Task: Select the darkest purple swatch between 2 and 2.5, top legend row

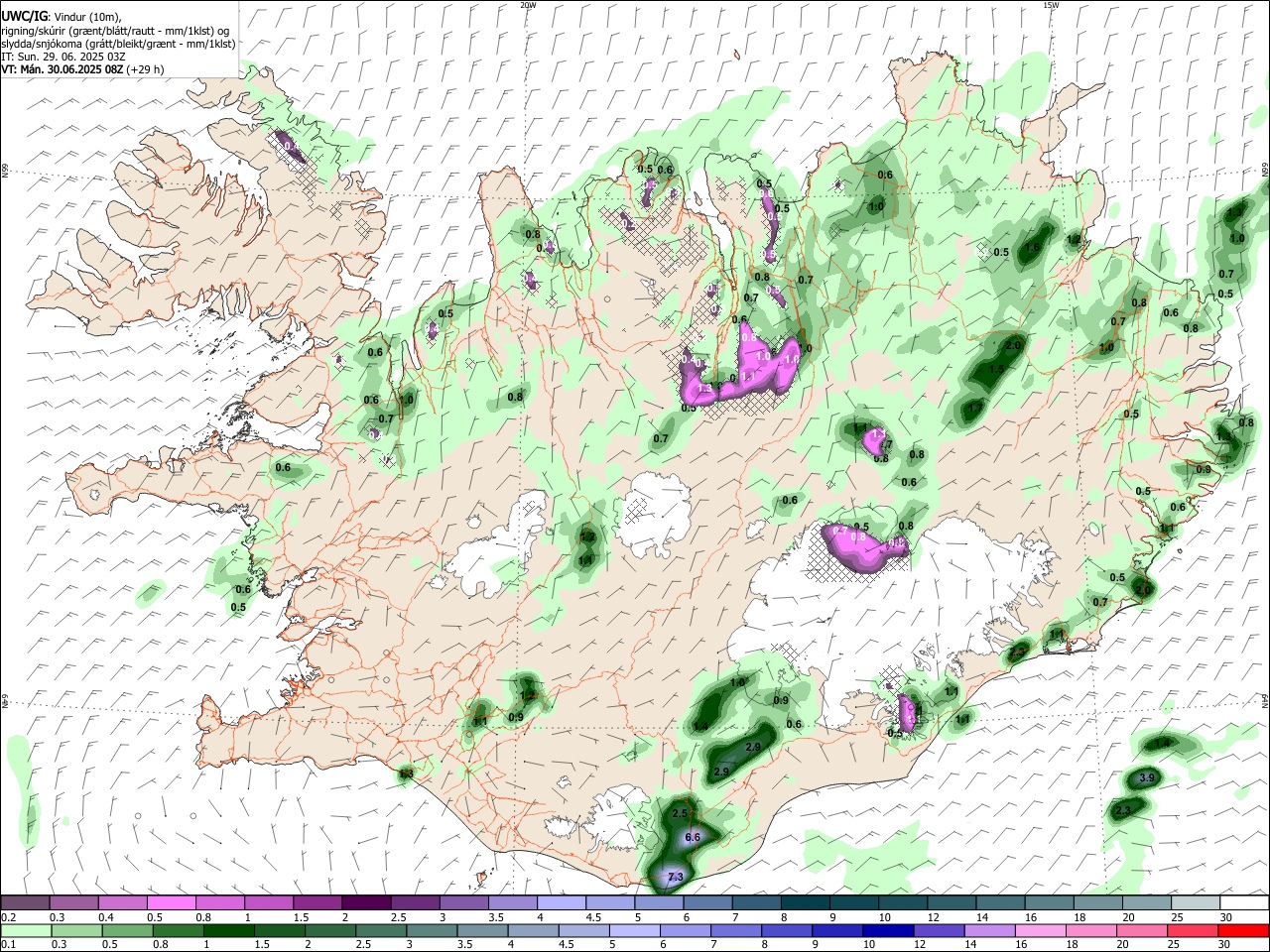Action: click(x=365, y=902)
